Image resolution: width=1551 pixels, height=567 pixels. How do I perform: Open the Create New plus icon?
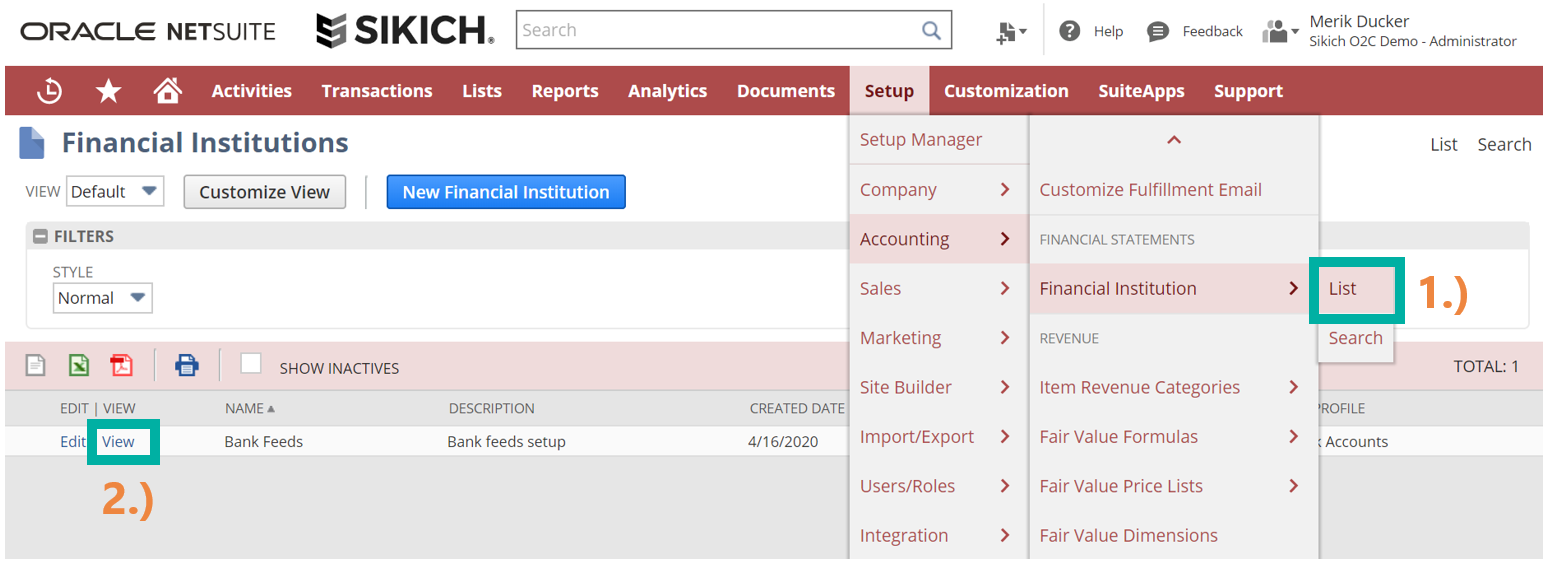[x=1010, y=32]
